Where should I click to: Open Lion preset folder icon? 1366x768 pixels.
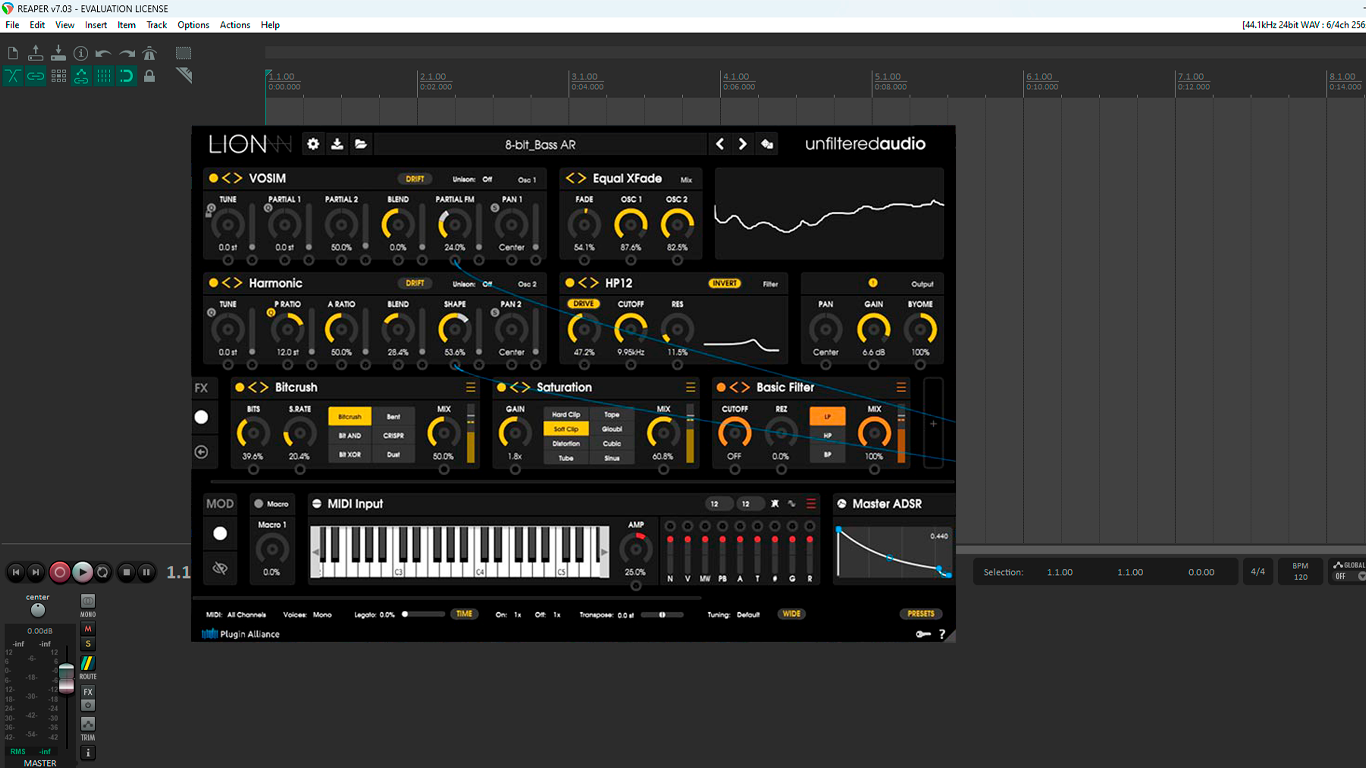point(361,144)
